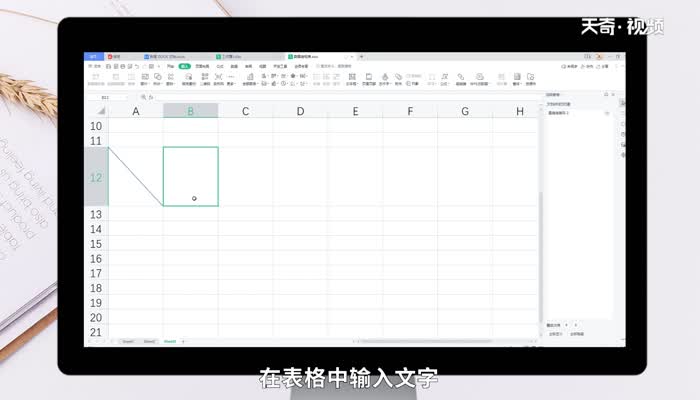The height and width of the screenshot is (400, 700).
Task: Select column A header
Action: click(x=136, y=111)
